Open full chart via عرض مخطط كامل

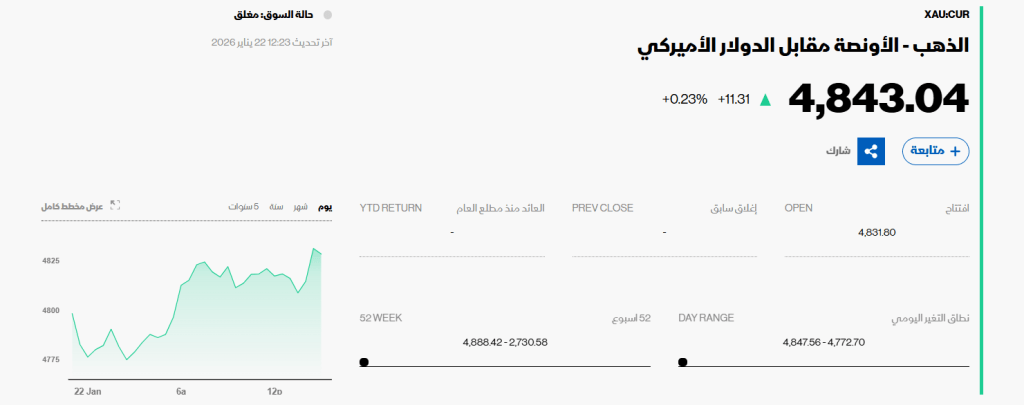[x=73, y=206]
